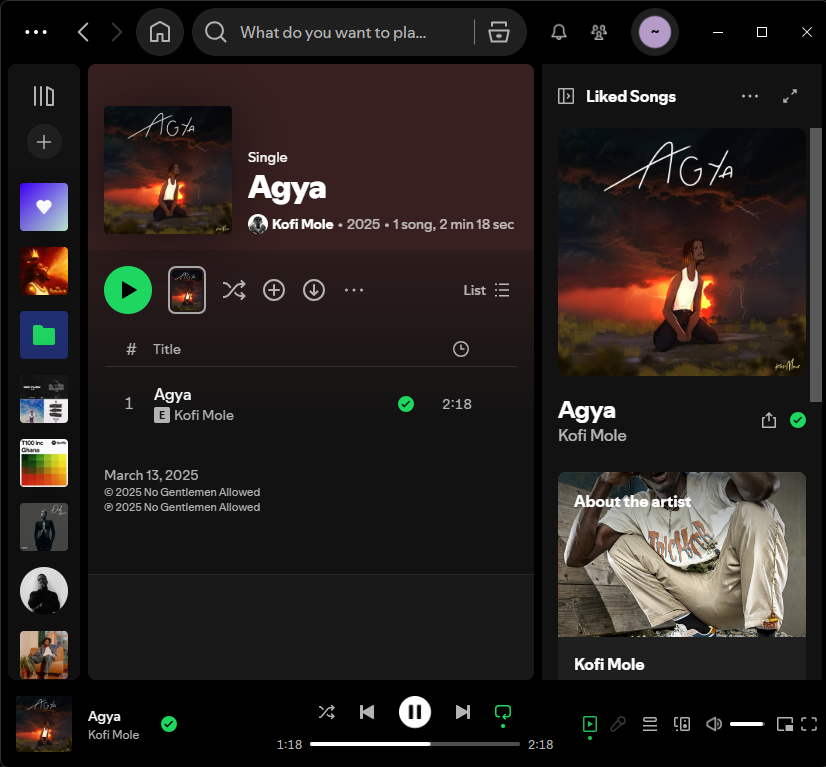Toggle liked checkmark on Agya track row
This screenshot has height=767, width=826.
point(406,404)
